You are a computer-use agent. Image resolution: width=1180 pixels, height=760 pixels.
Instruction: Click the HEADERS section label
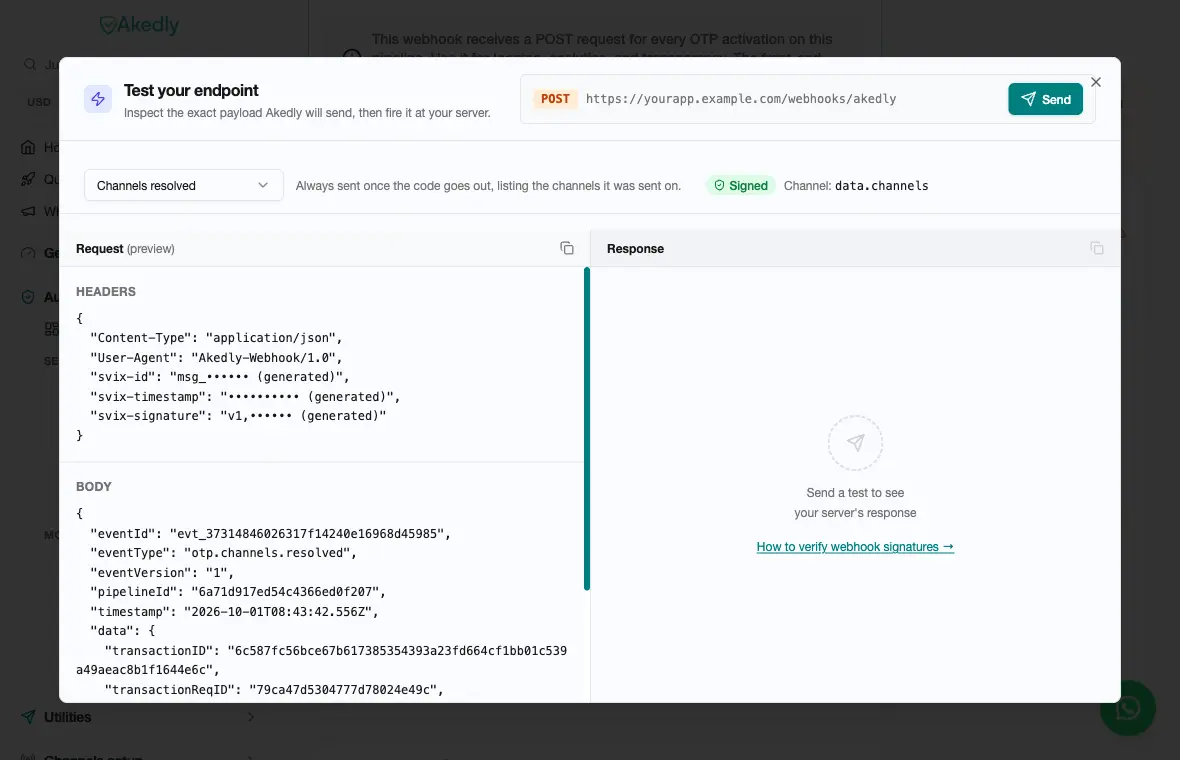coord(106,291)
